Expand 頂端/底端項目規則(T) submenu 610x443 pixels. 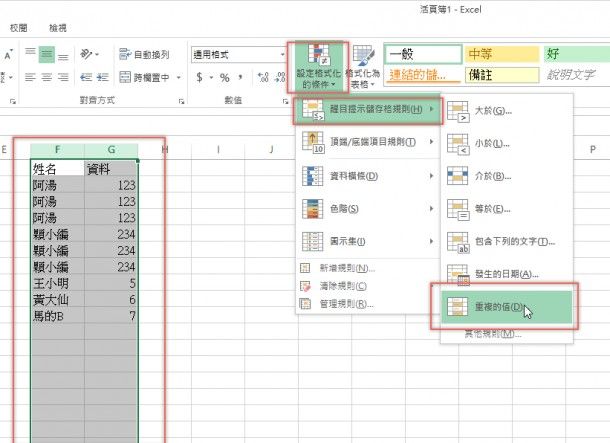tap(368, 142)
